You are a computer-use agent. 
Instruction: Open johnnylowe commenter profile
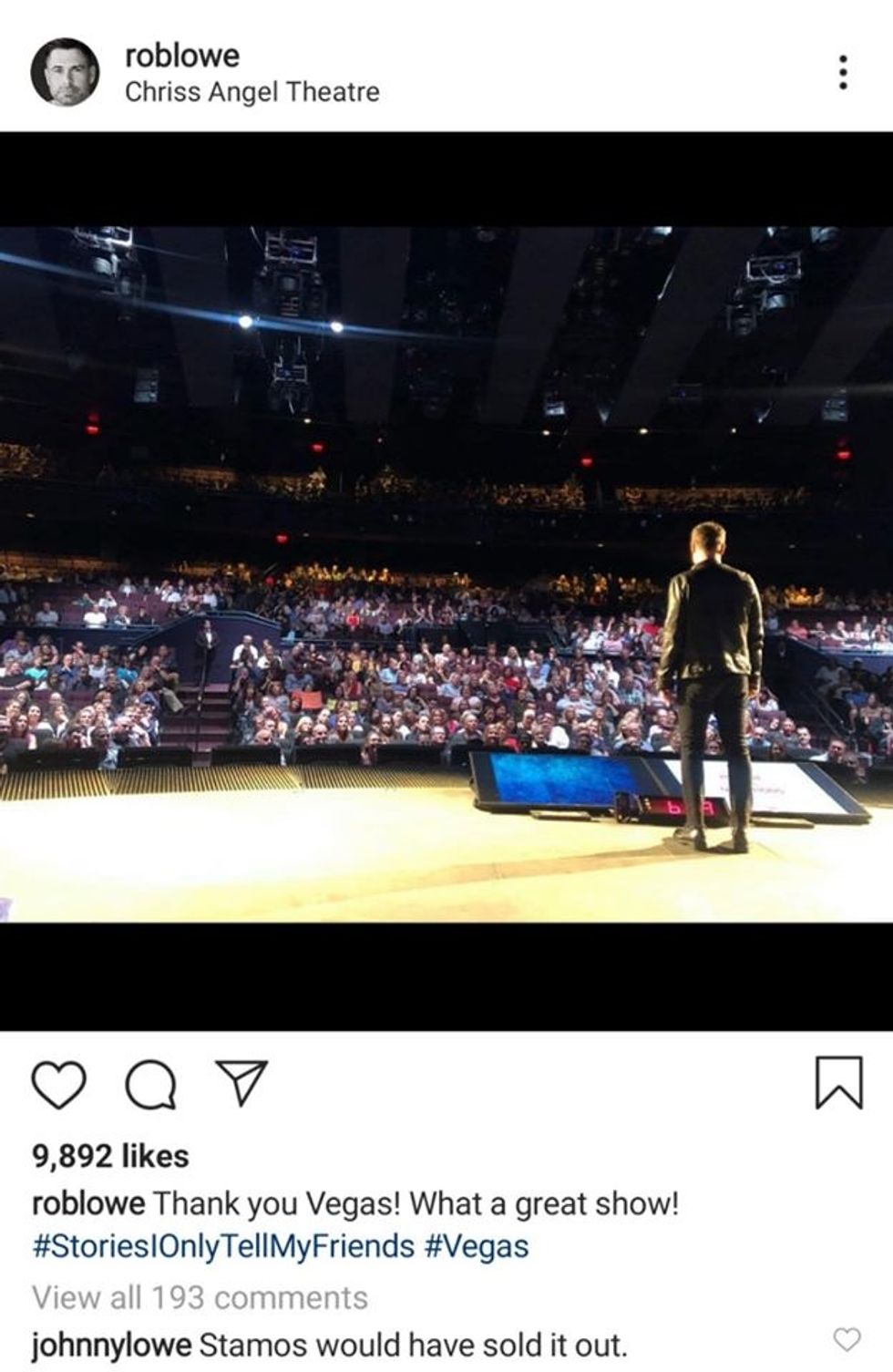(111, 1345)
